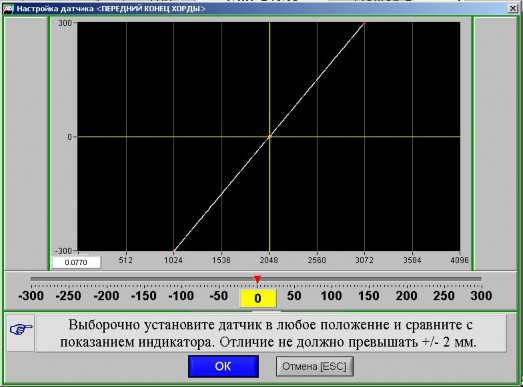
Task: Cancel via the Отмена [ESC] button
Action: [314, 366]
